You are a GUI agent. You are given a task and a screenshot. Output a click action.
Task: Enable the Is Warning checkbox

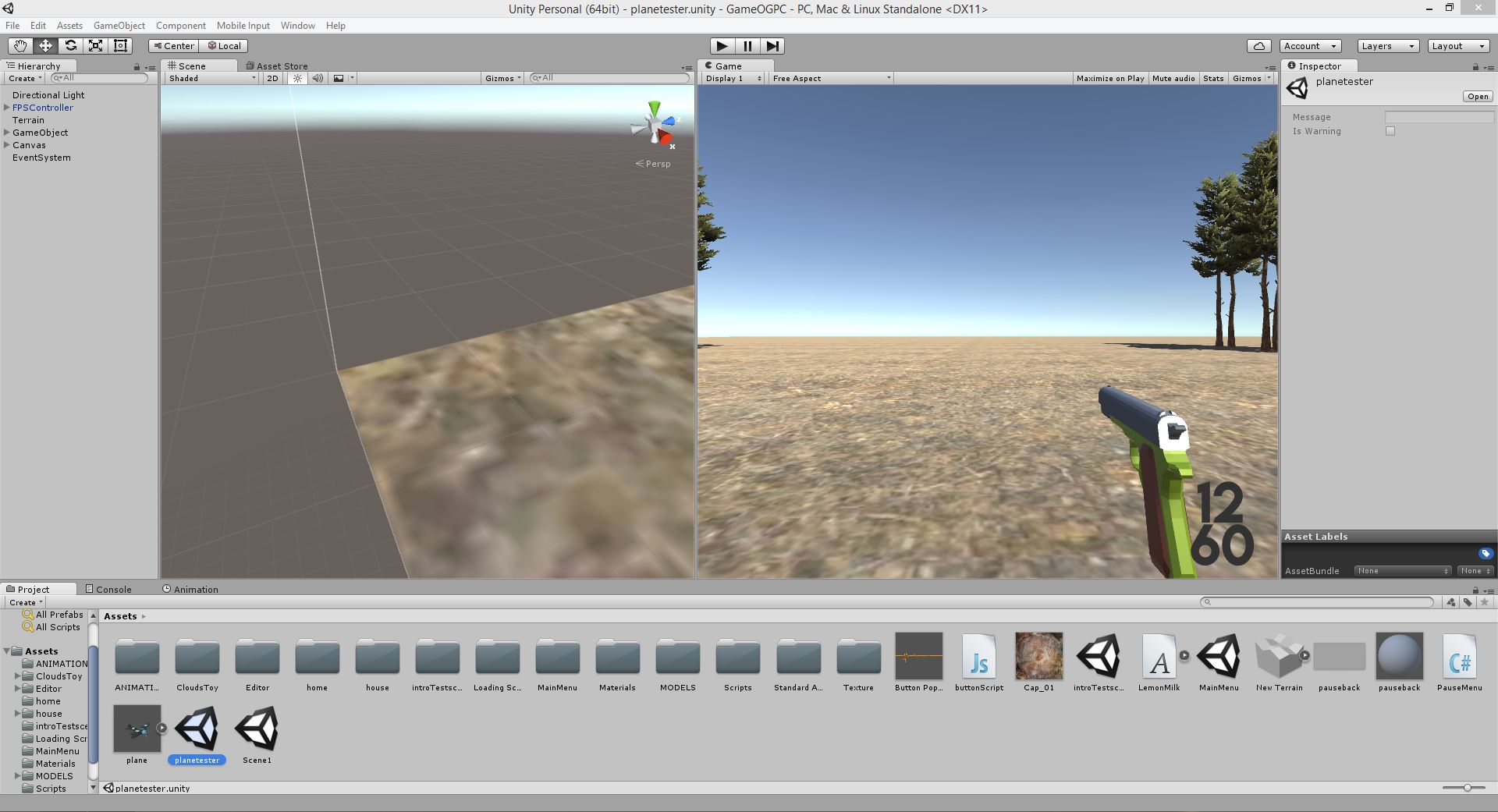[1390, 131]
